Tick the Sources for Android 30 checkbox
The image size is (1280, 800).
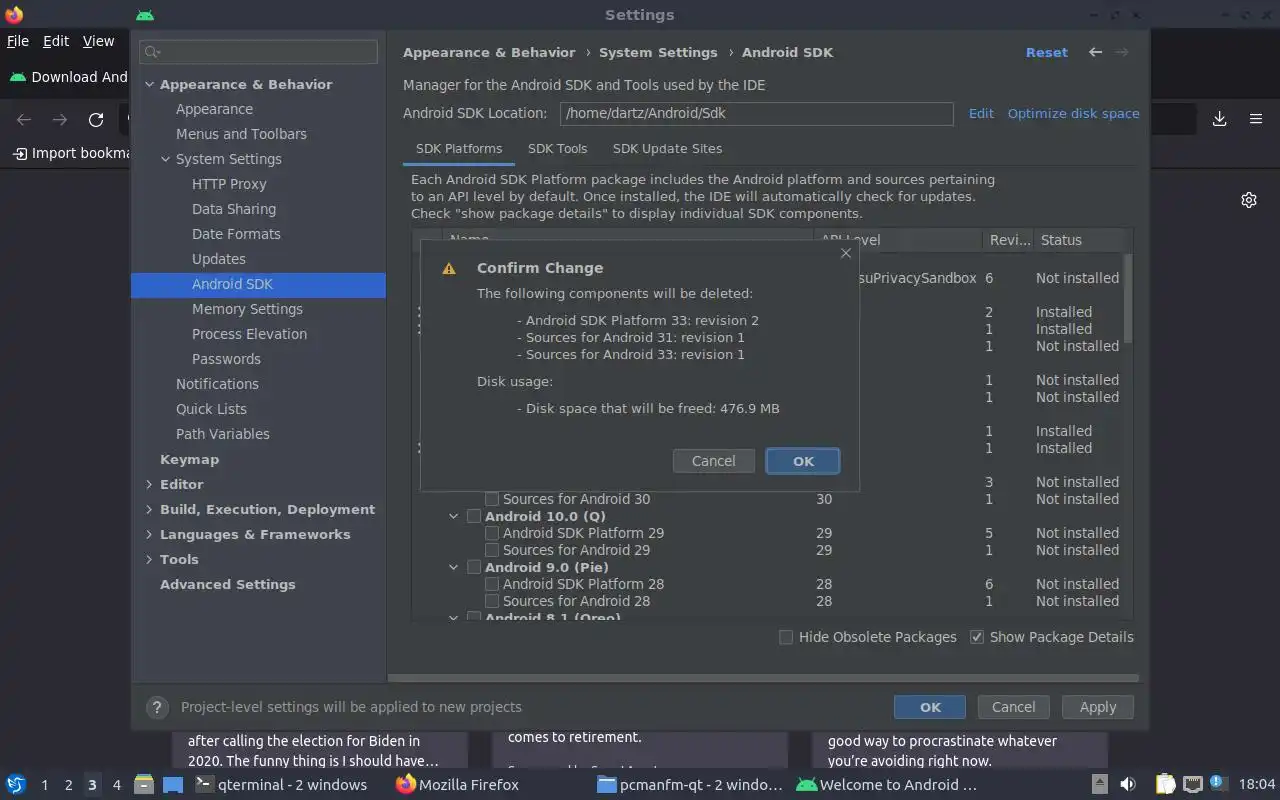coord(492,499)
